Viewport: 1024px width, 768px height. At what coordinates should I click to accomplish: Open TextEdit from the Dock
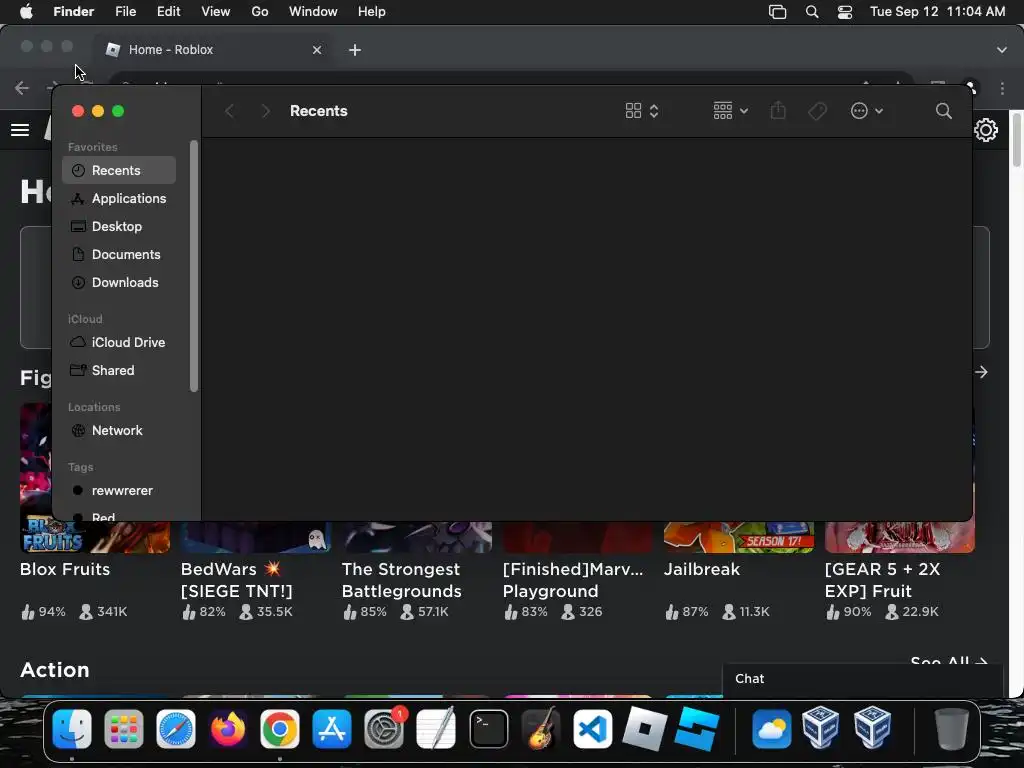coord(436,729)
